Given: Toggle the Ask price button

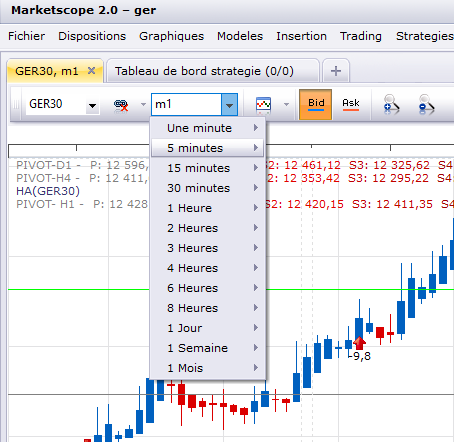Looking at the screenshot, I should coord(351,104).
